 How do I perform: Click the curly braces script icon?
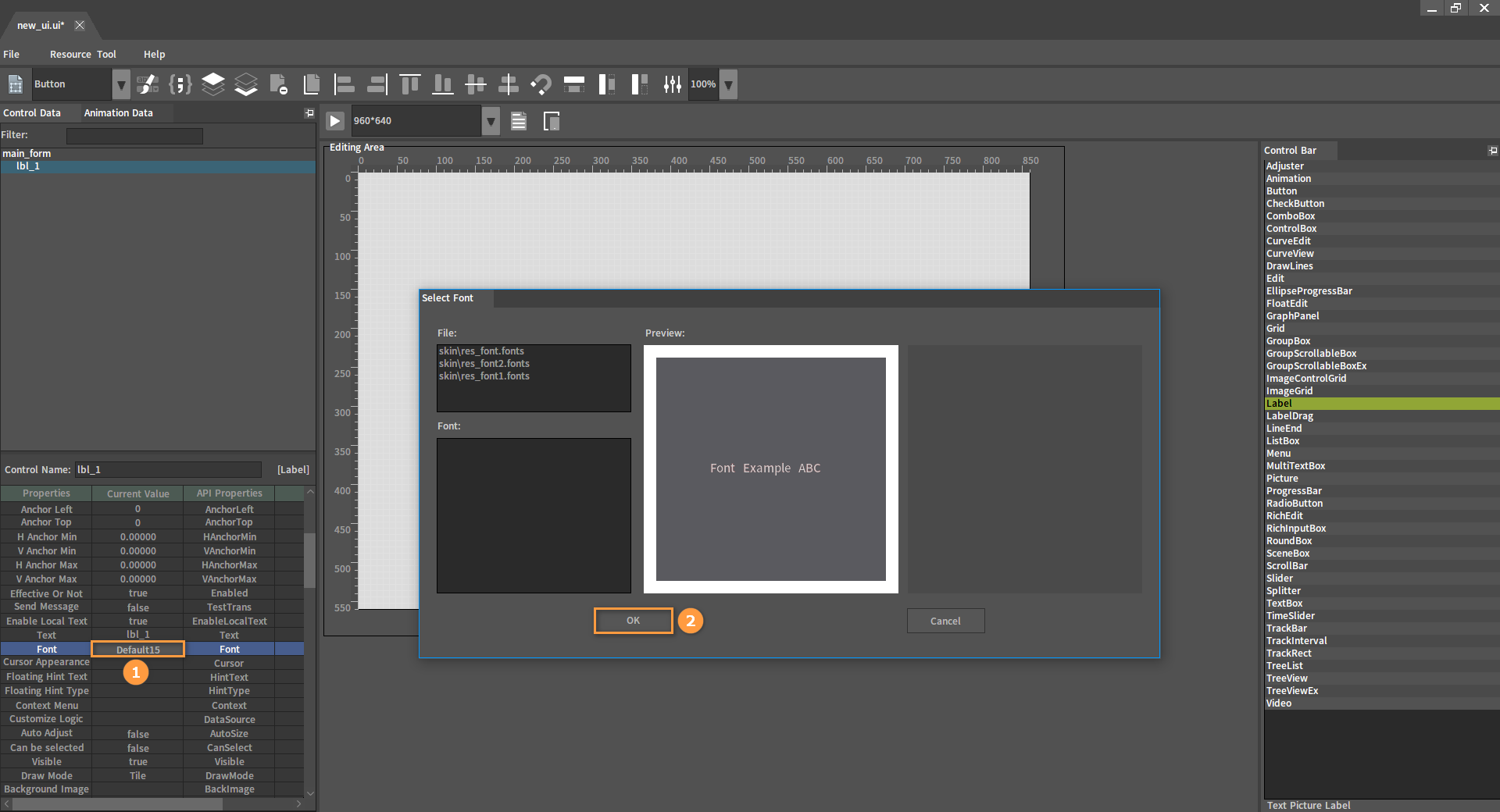point(180,84)
